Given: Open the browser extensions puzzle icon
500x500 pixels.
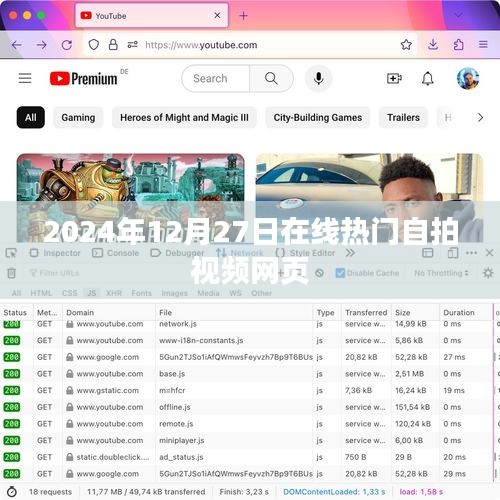Looking at the screenshot, I should coord(458,44).
